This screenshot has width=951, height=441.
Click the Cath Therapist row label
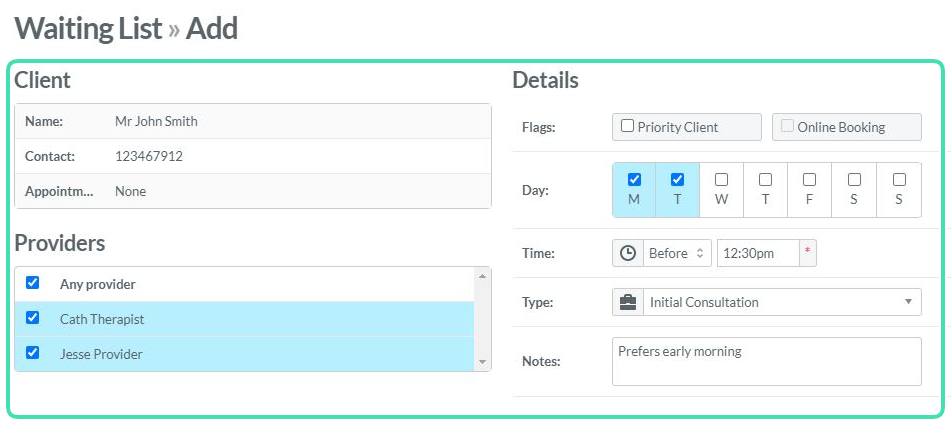coord(102,319)
